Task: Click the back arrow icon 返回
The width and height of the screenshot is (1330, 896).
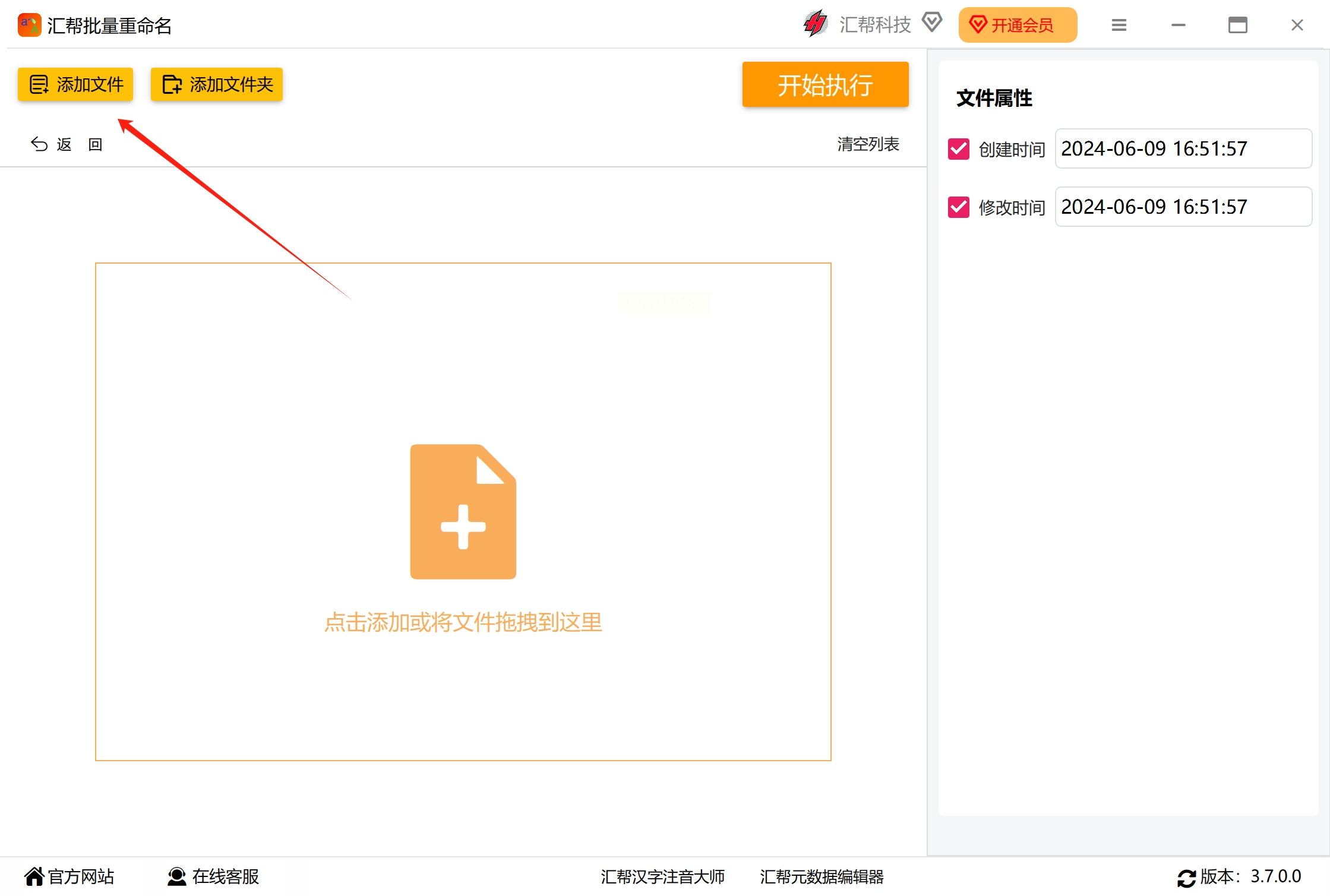Action: coord(39,144)
